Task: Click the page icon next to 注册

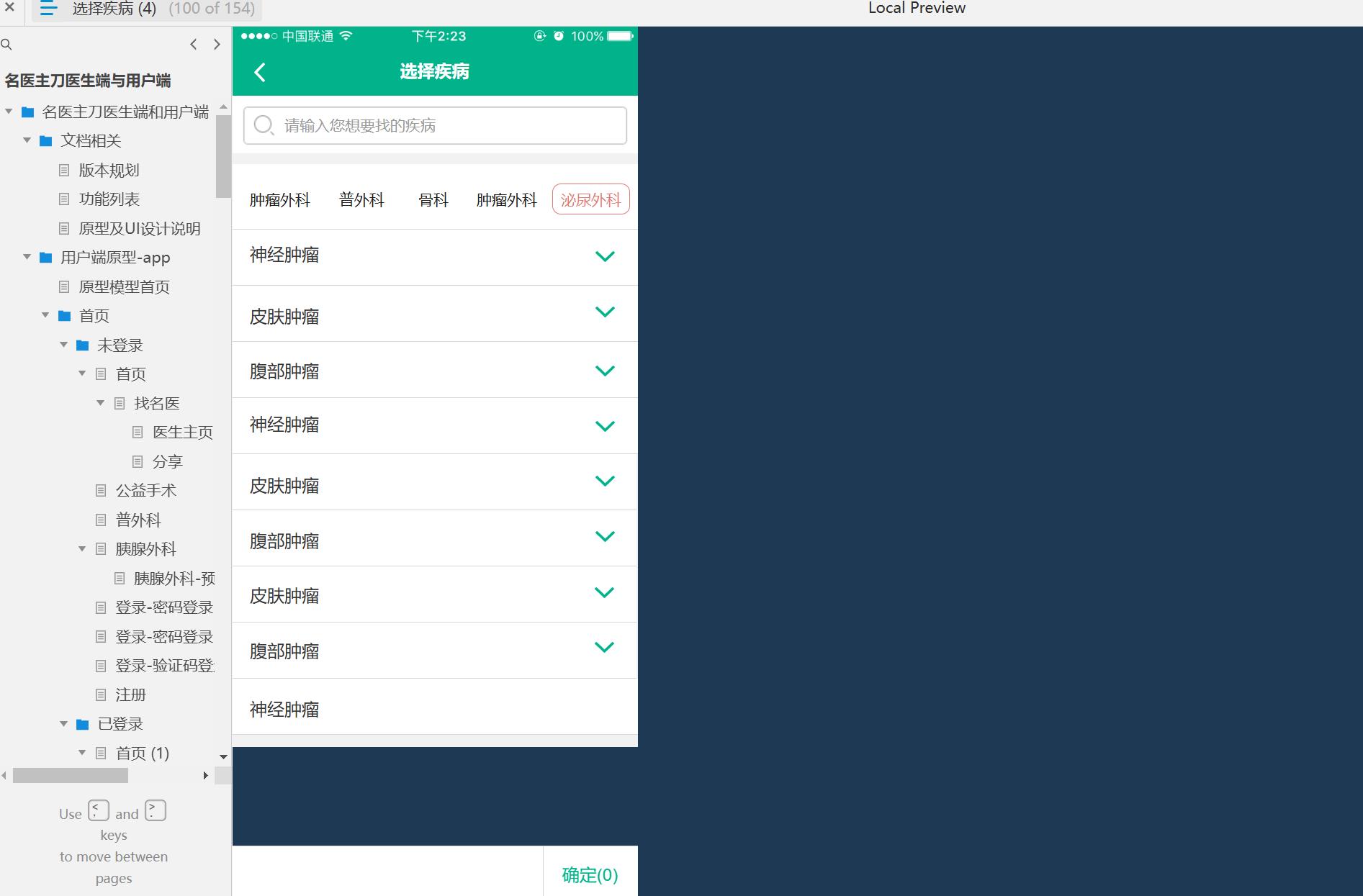Action: [x=101, y=695]
